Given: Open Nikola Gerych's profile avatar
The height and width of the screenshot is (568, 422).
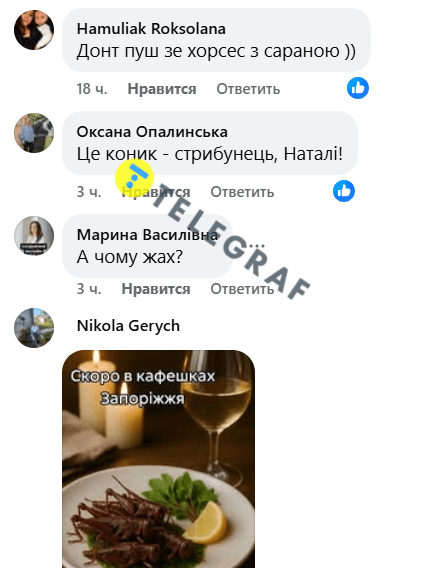Looking at the screenshot, I should pyautogui.click(x=34, y=328).
